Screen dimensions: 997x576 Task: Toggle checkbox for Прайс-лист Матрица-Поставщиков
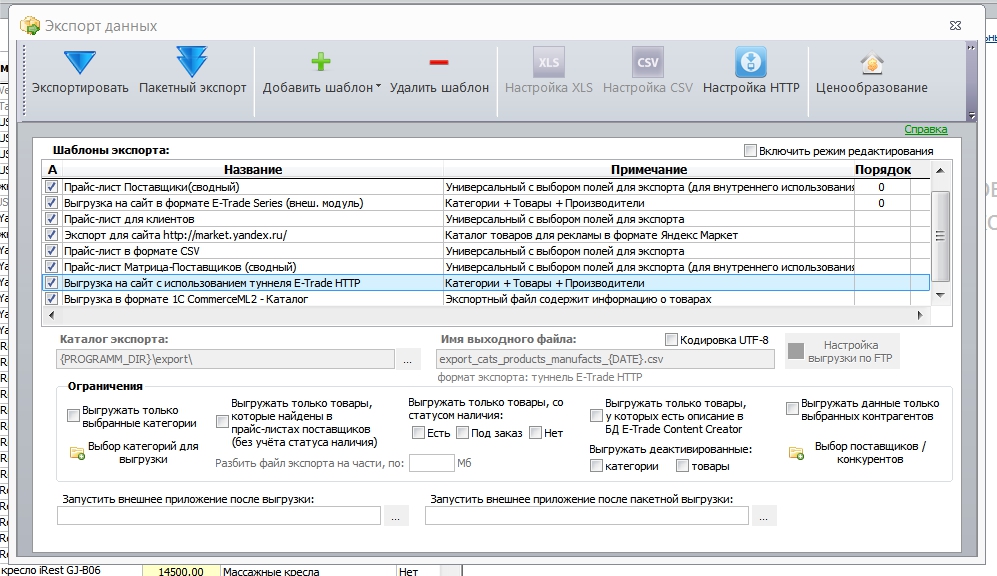coord(52,267)
